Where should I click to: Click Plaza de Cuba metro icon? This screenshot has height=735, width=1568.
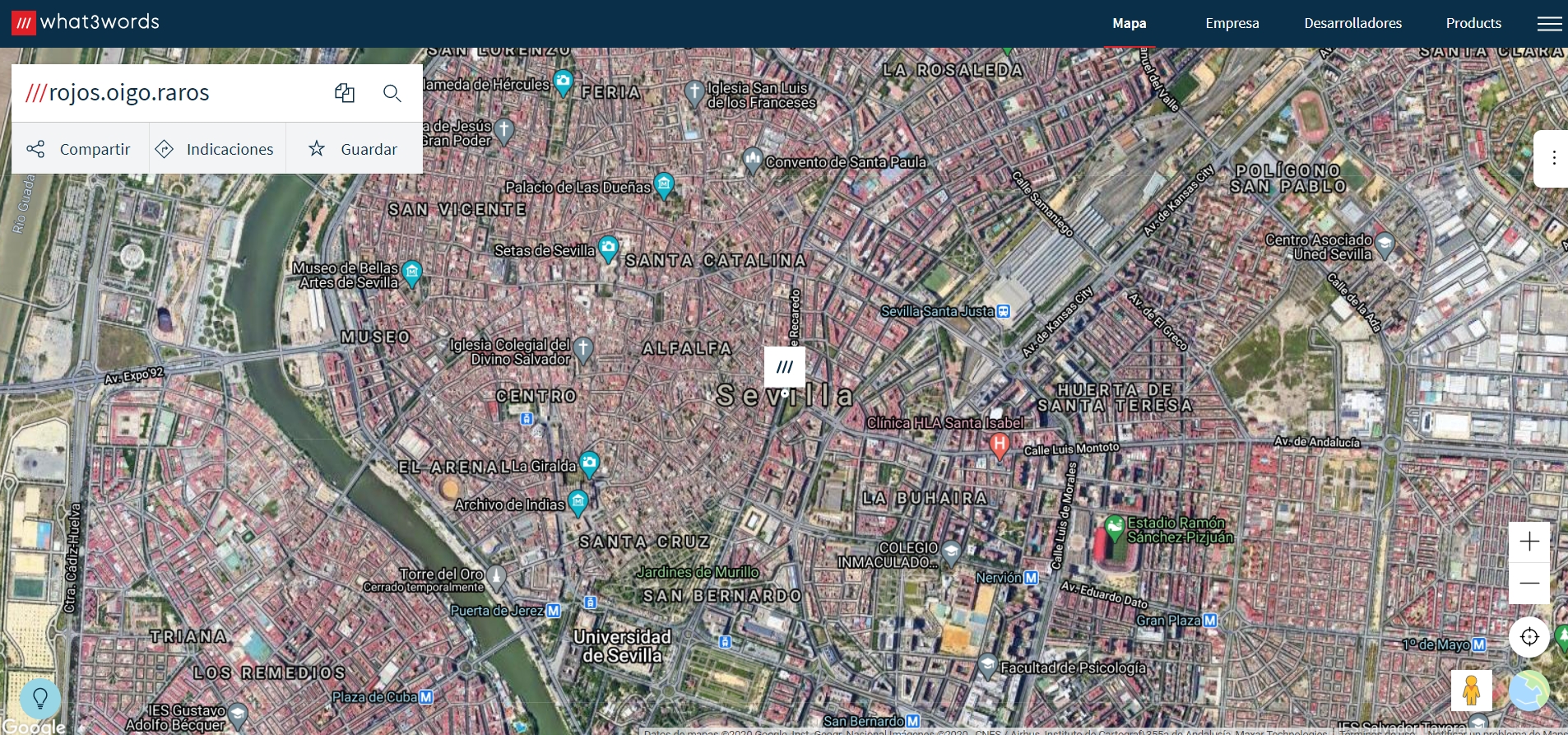click(x=426, y=697)
